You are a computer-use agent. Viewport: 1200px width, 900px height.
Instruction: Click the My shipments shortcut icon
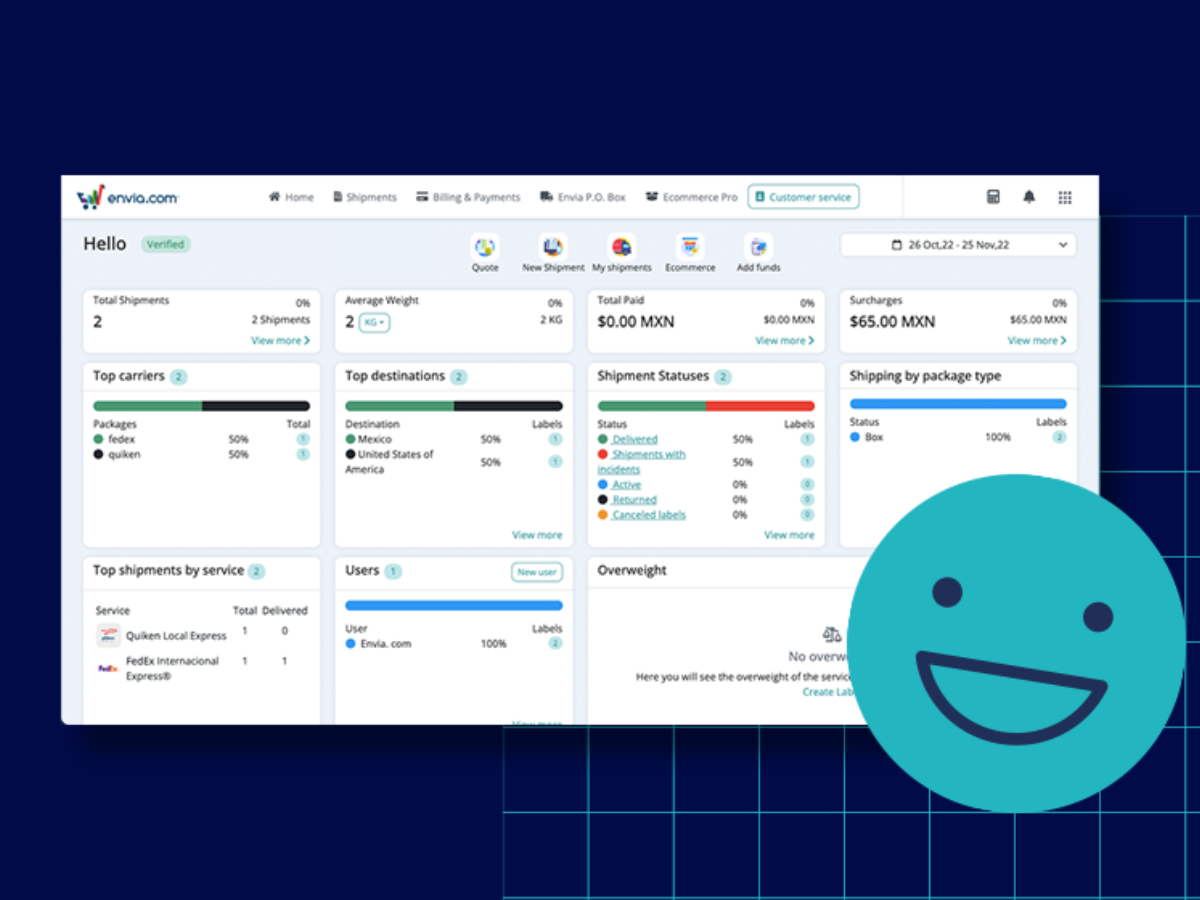622,247
